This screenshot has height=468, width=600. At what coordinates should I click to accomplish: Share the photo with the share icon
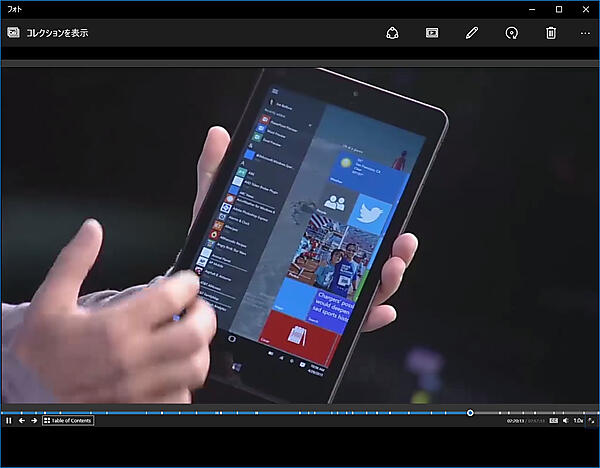(x=392, y=33)
